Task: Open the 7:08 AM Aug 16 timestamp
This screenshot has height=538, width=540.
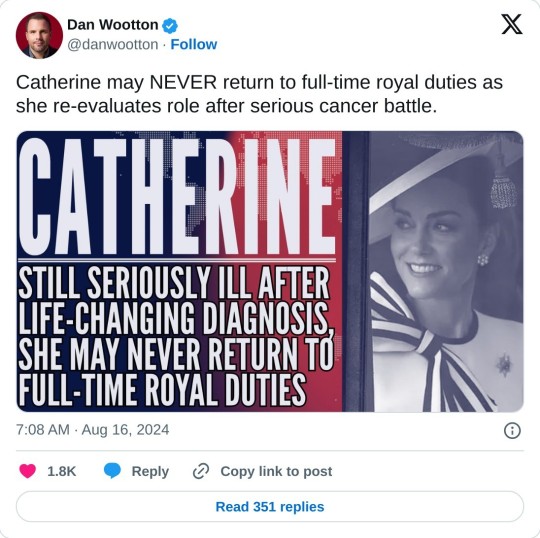Action: 93,430
